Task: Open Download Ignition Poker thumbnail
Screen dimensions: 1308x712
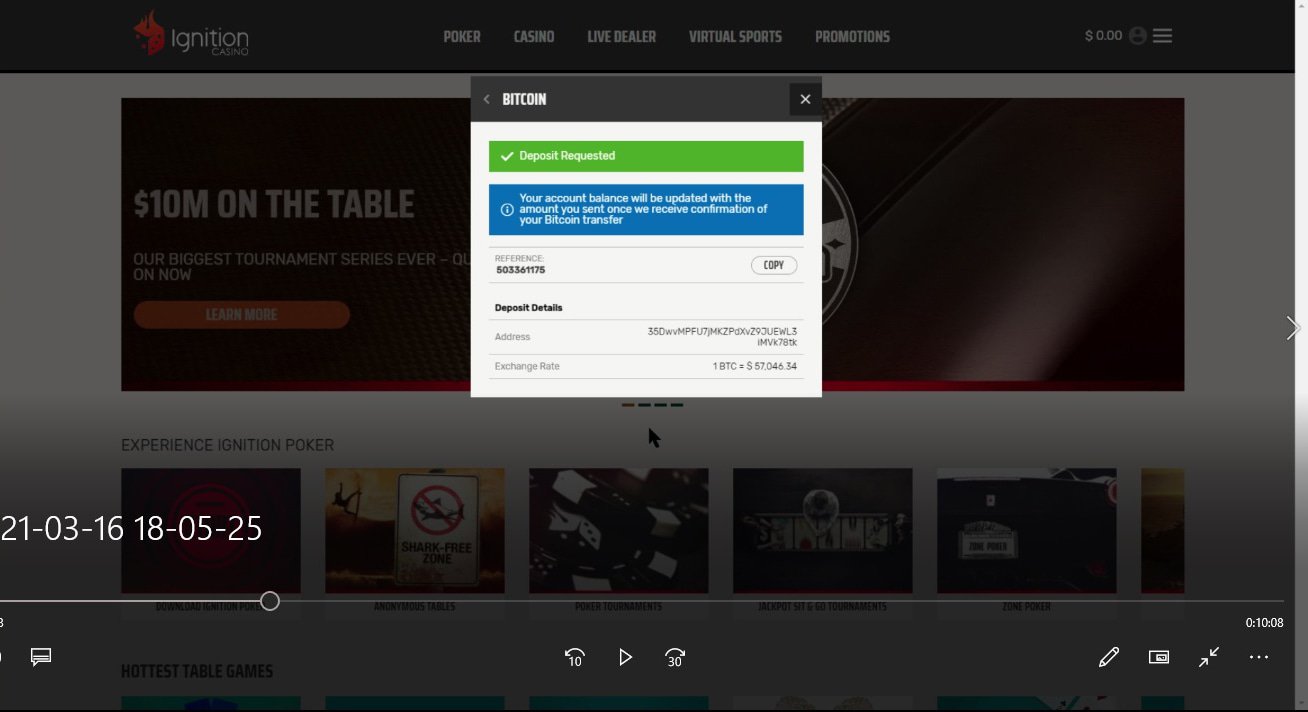Action: click(x=211, y=531)
